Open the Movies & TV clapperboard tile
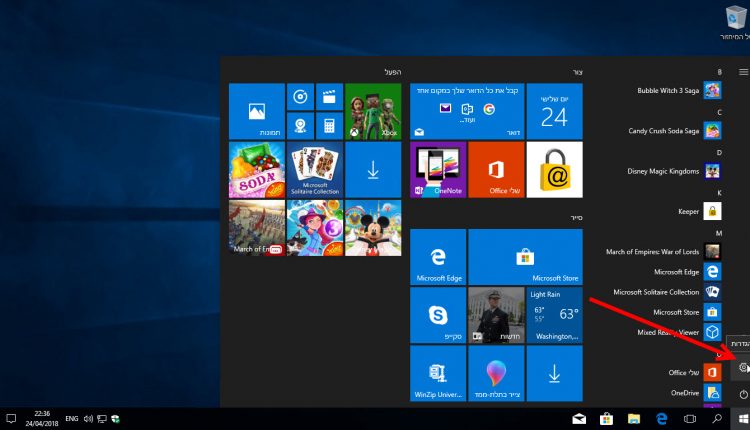 (330, 97)
